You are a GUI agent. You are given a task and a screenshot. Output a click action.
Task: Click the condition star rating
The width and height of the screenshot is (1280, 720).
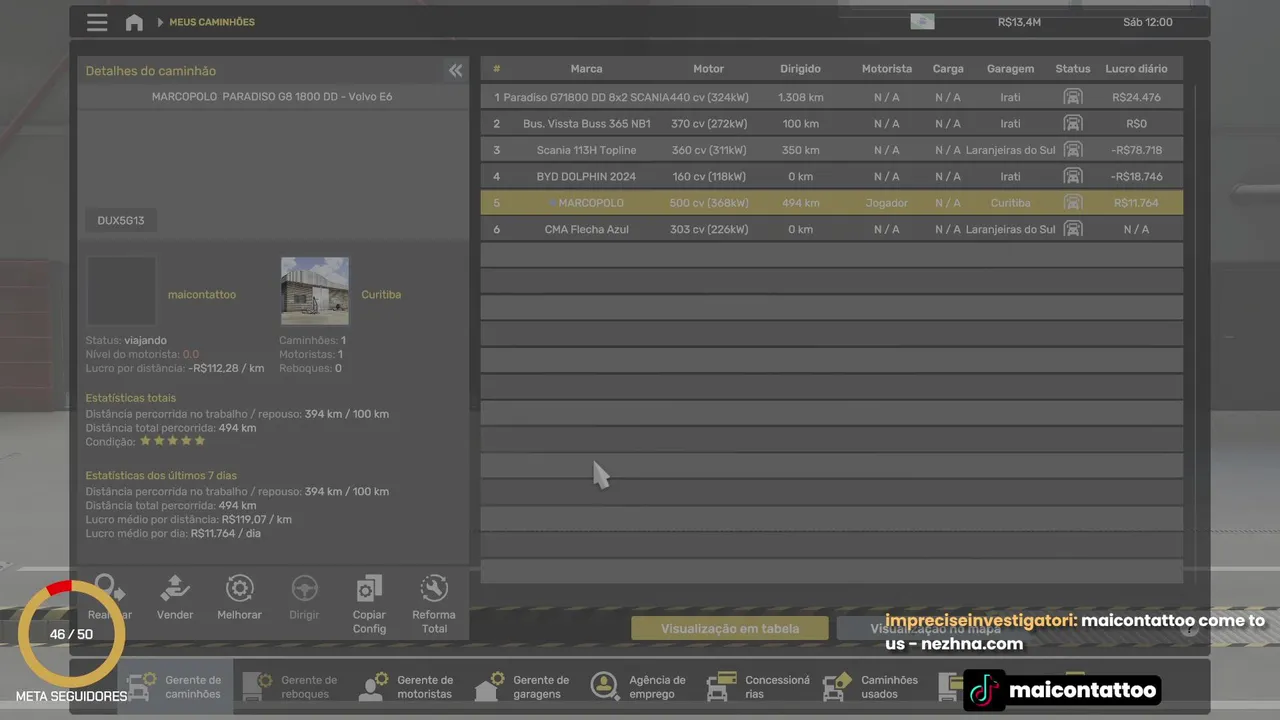pyautogui.click(x=172, y=441)
